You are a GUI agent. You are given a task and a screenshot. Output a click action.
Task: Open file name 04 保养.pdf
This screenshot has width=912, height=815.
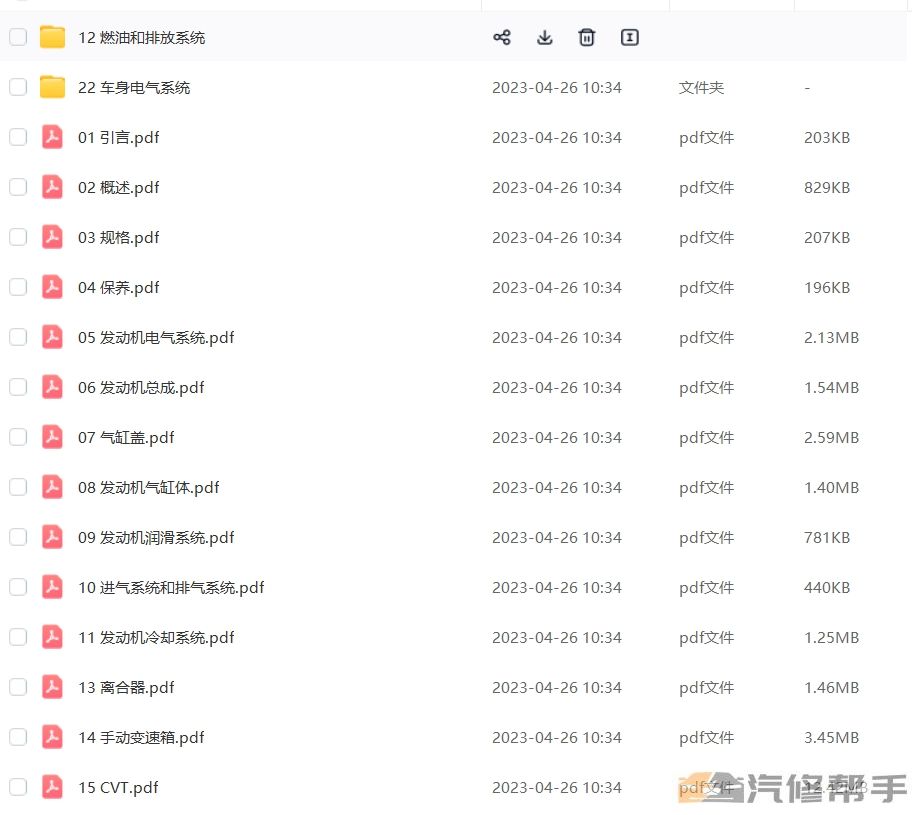pos(119,288)
